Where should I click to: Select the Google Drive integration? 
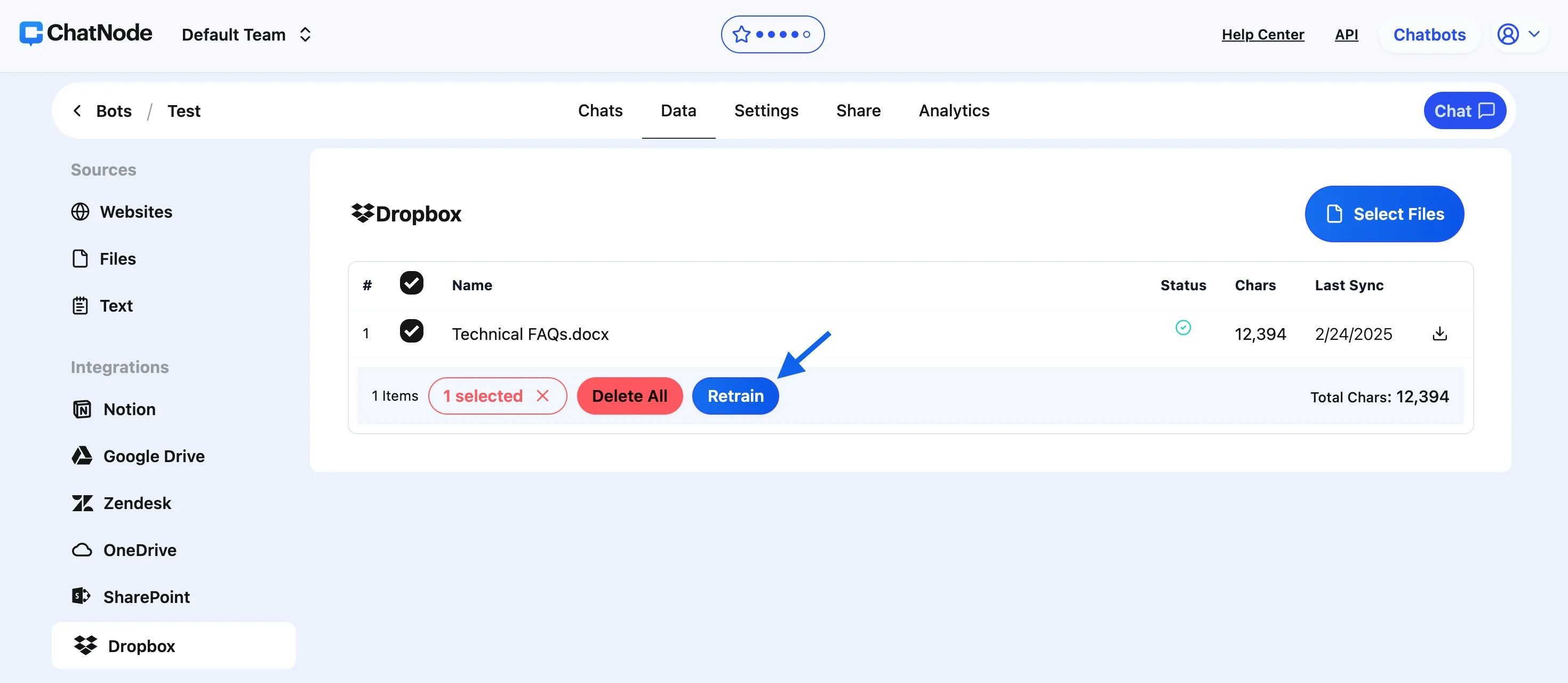click(x=154, y=456)
